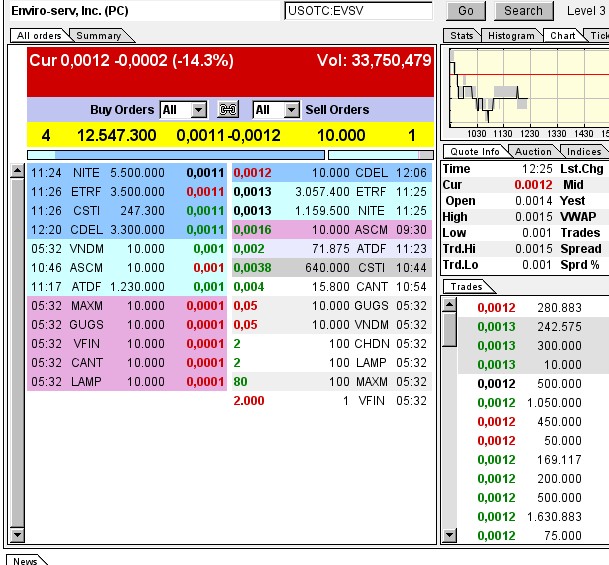The width and height of the screenshot is (609, 565).
Task: Select CHDN sell order at 2
Action: [332, 344]
